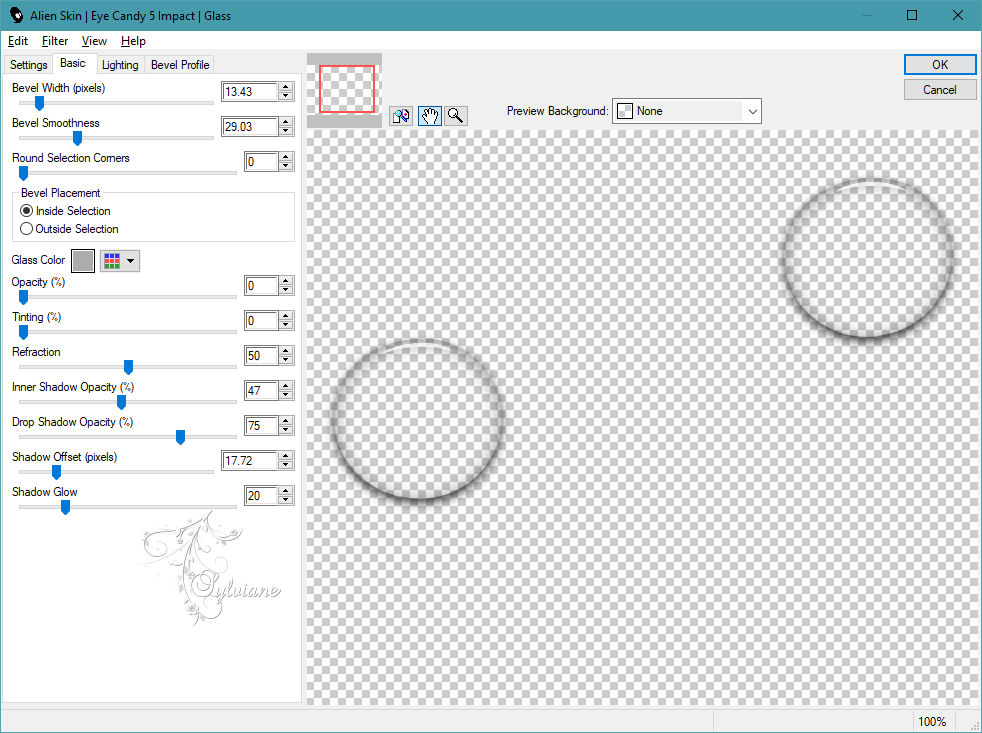Click the navigator thumbnail red box

pyautogui.click(x=347, y=89)
